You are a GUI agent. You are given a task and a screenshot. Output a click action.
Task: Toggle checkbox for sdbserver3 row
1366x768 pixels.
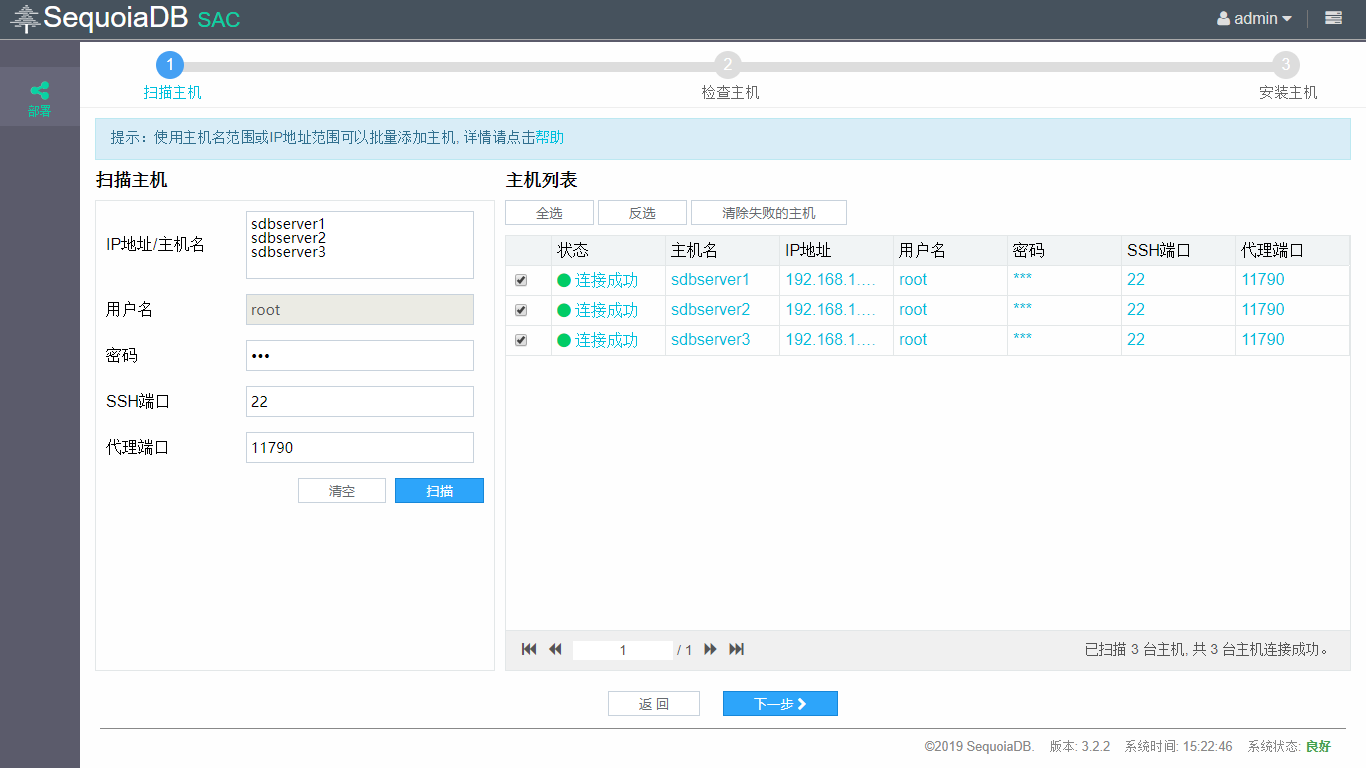(x=521, y=340)
